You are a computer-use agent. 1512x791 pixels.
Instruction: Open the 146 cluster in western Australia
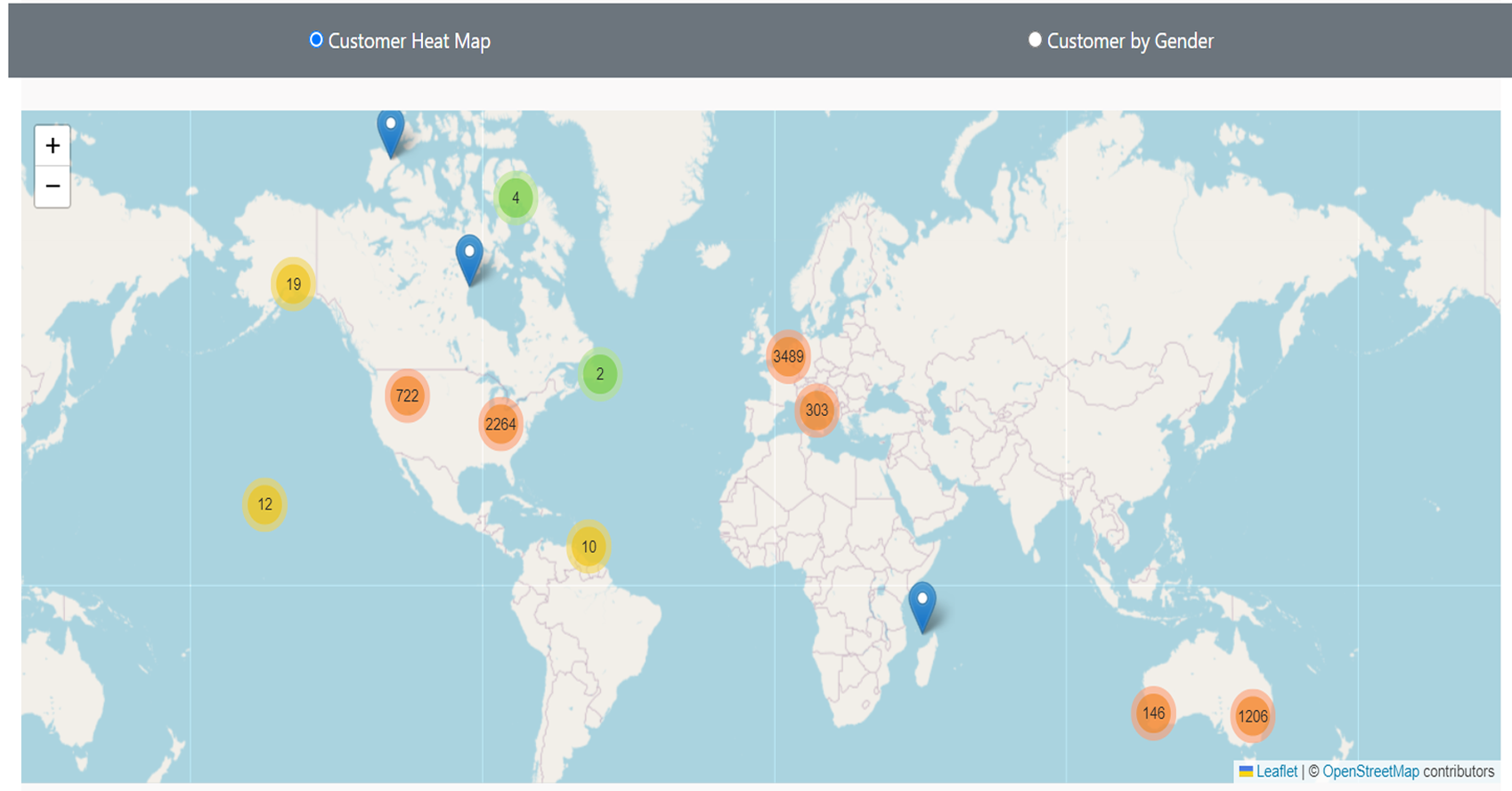click(1153, 713)
